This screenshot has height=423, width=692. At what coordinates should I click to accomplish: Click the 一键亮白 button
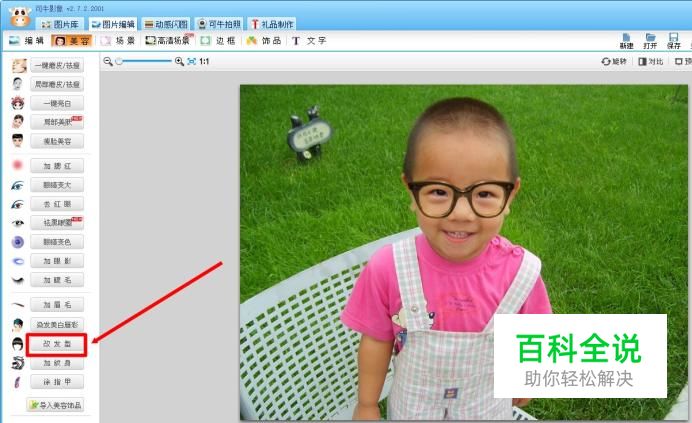[57, 103]
